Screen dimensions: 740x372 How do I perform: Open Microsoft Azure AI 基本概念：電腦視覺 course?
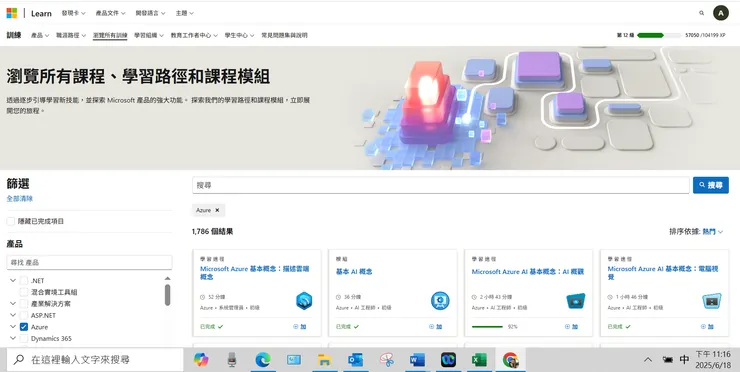pos(663,272)
